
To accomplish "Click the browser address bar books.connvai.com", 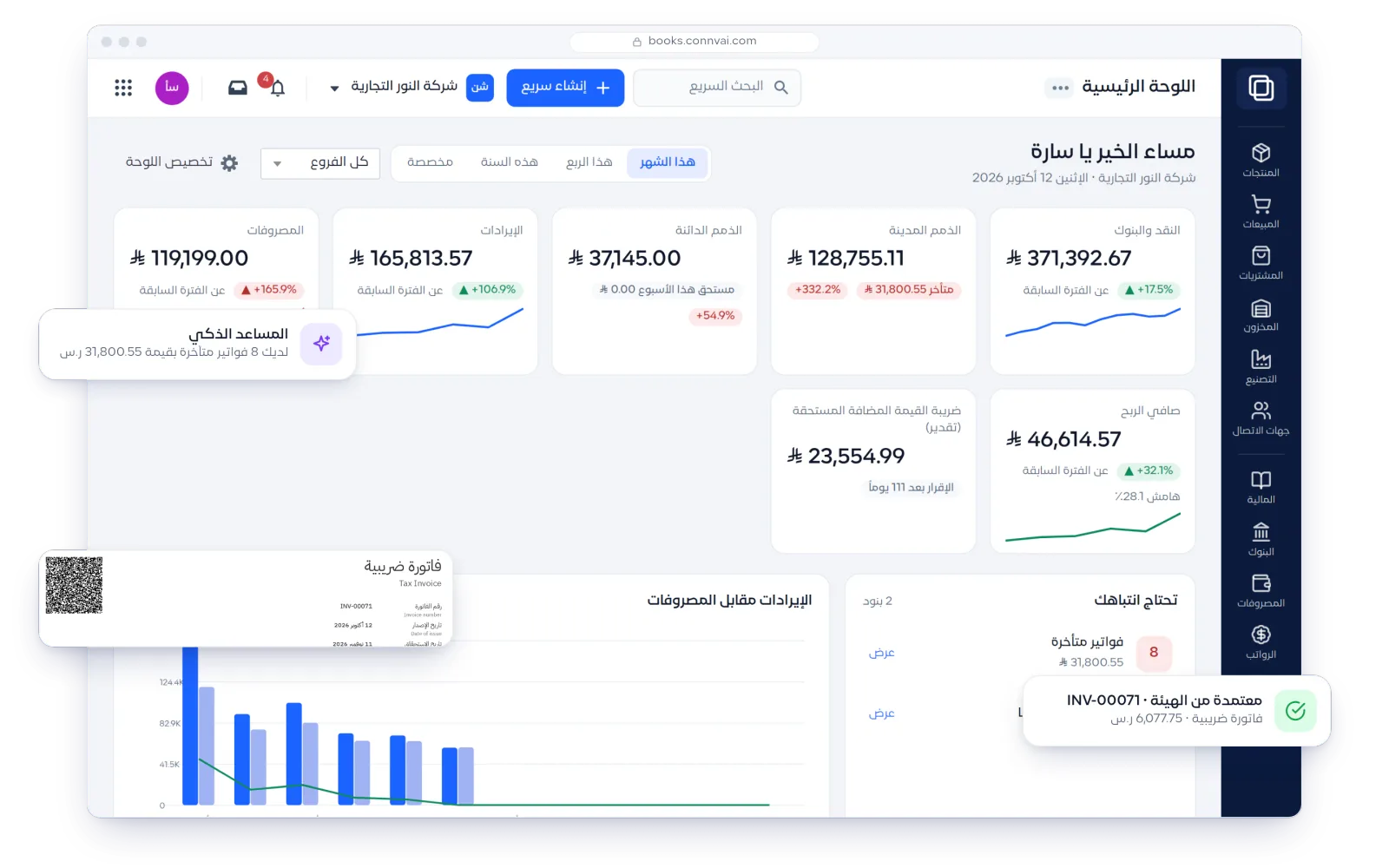I will [694, 41].
